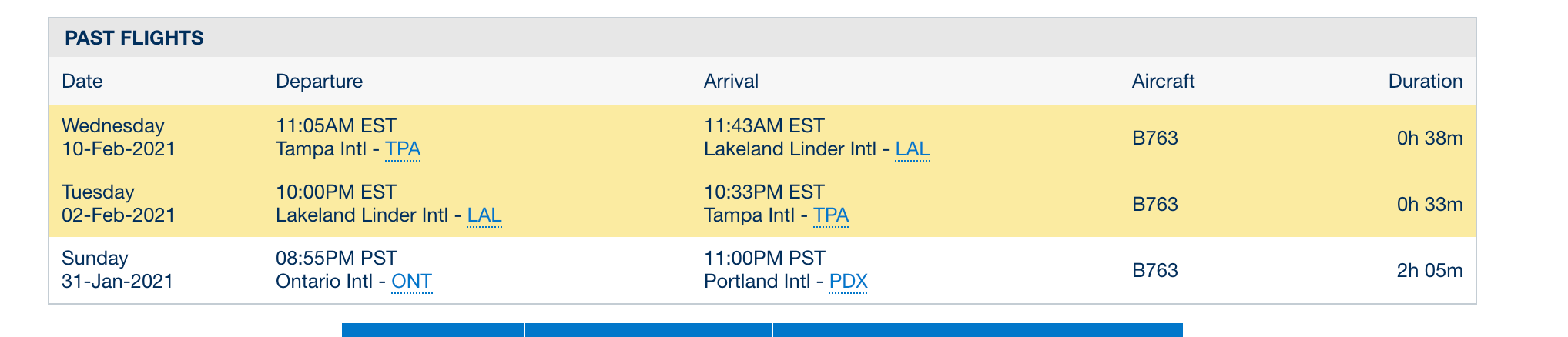Click the 08:55PM PST departure time
1568x337 pixels.
(336, 259)
